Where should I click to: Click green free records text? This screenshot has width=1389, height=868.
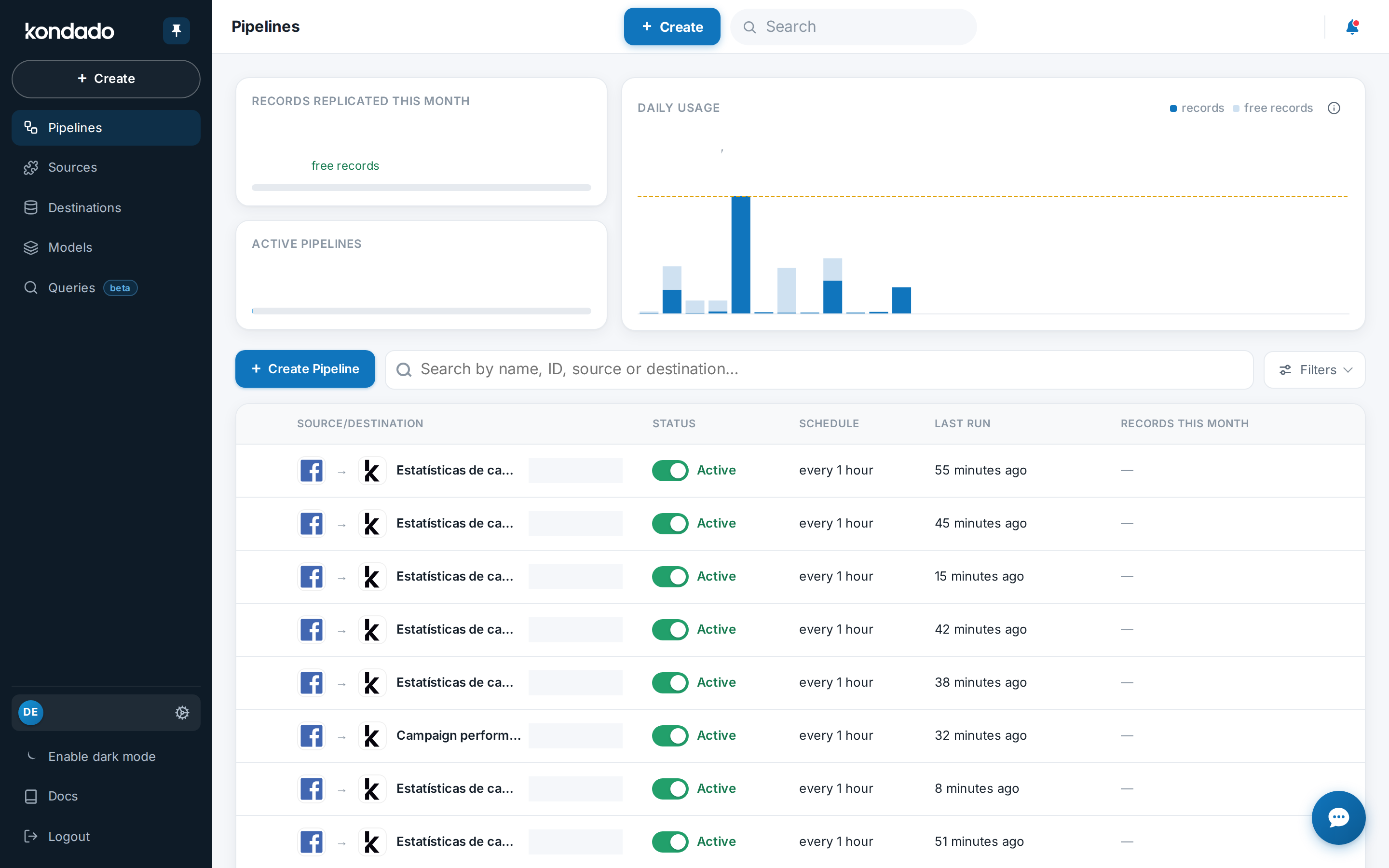tap(345, 166)
